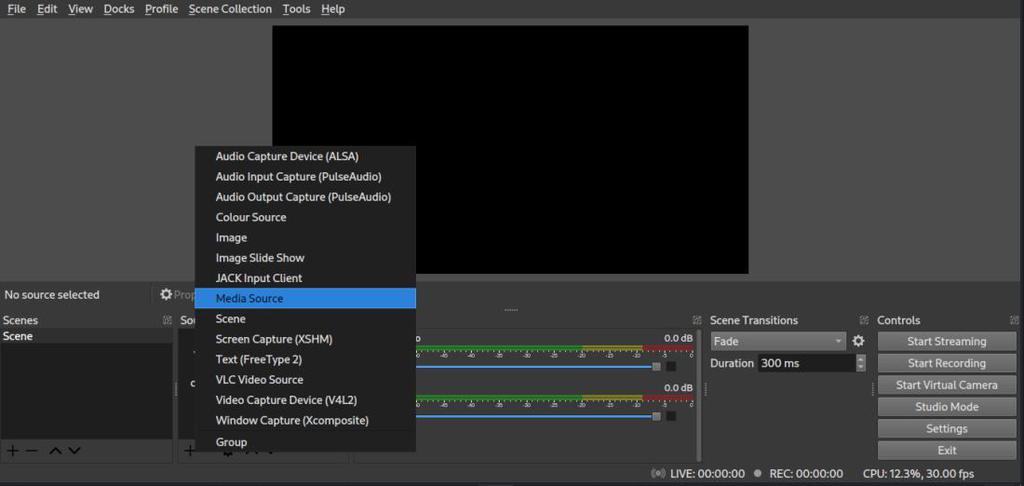Click the Properties gear icon in source toolbar
The width and height of the screenshot is (1024, 486).
(x=166, y=295)
